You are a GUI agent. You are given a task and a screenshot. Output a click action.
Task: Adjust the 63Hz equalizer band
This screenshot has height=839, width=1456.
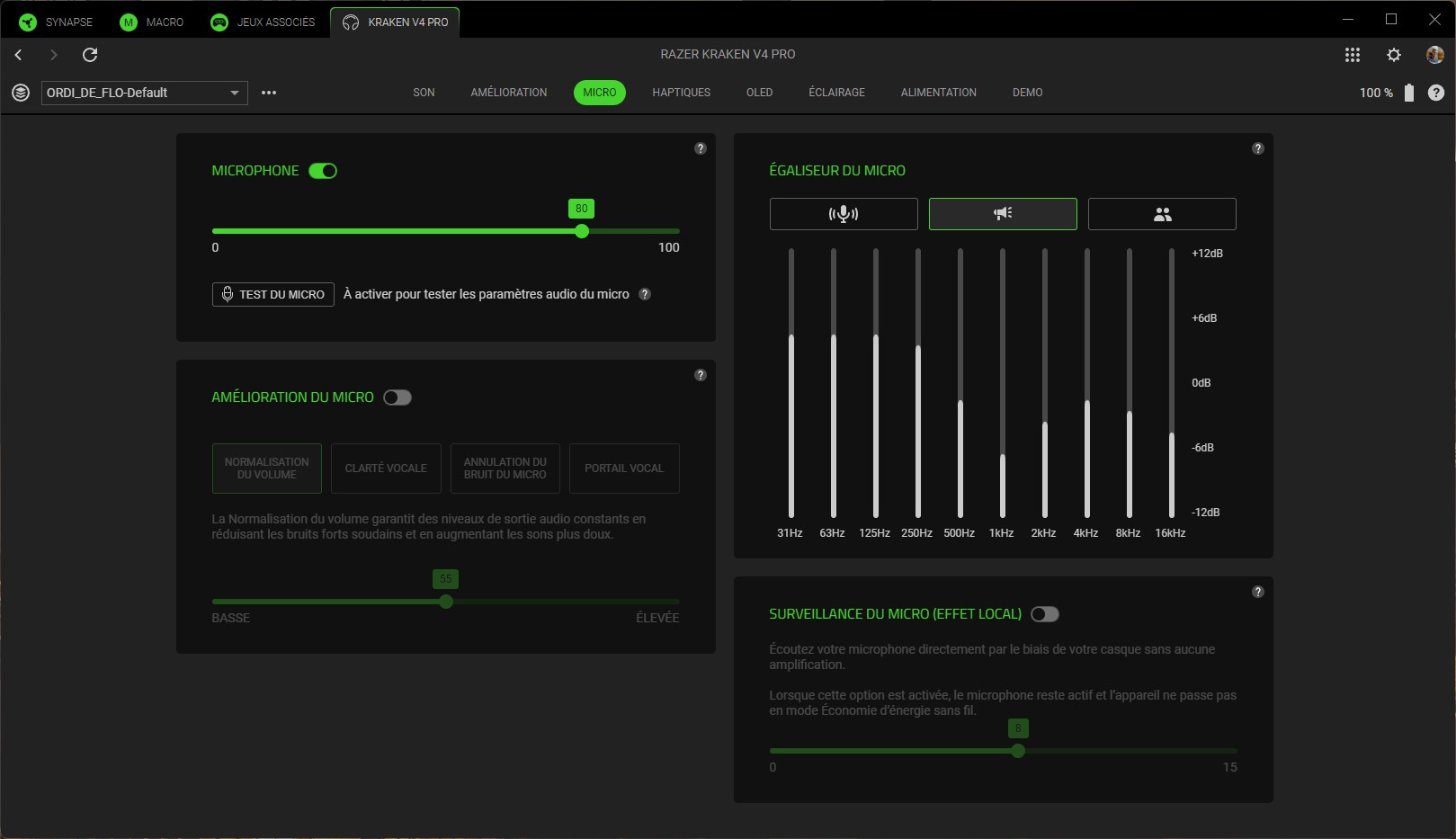[x=834, y=383]
